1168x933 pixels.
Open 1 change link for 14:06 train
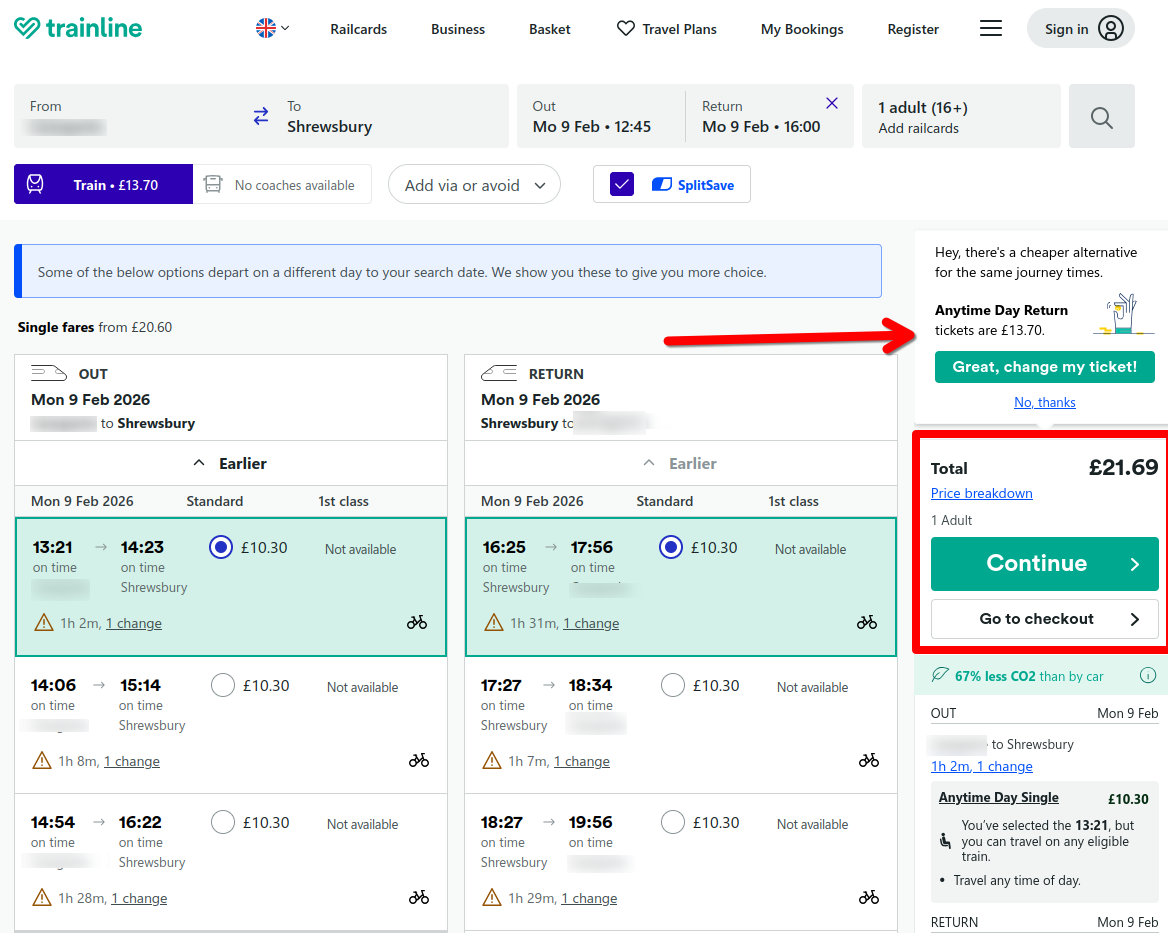pos(131,761)
